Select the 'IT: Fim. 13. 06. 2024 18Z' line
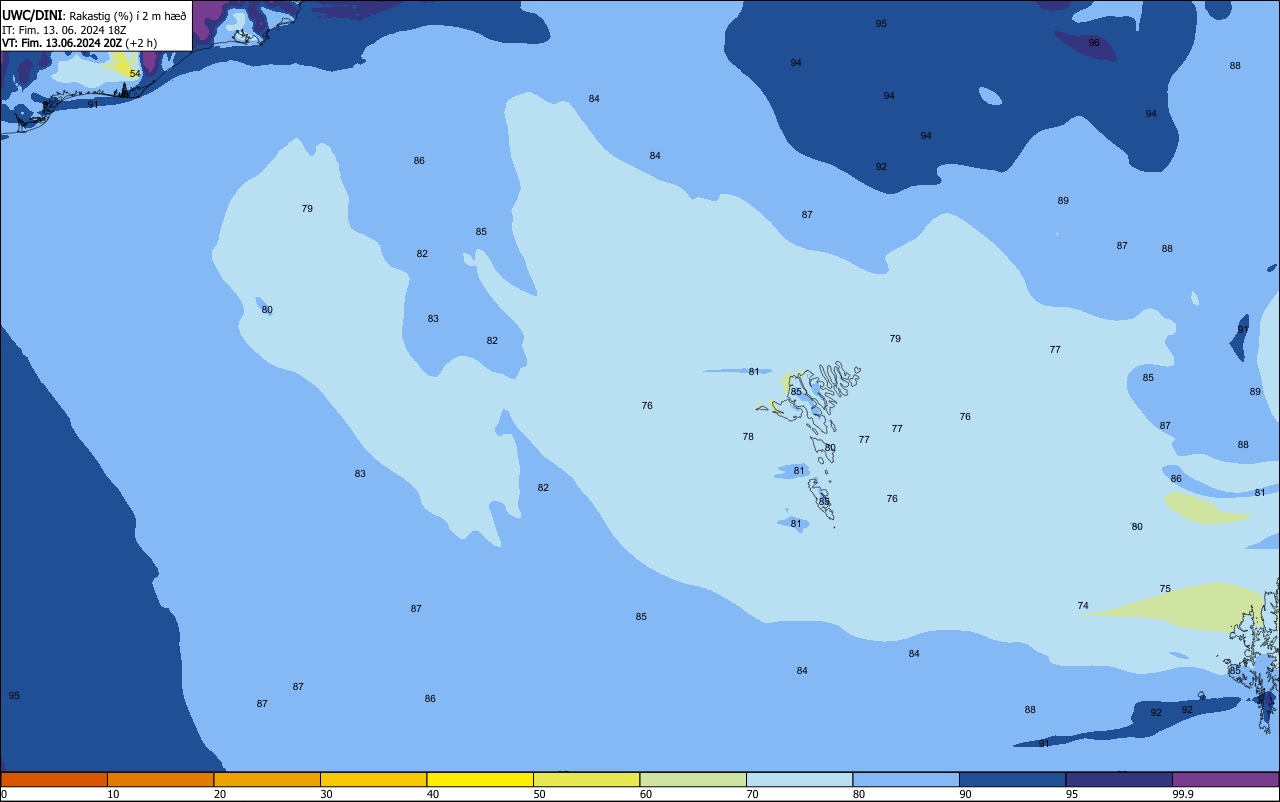 64,30
